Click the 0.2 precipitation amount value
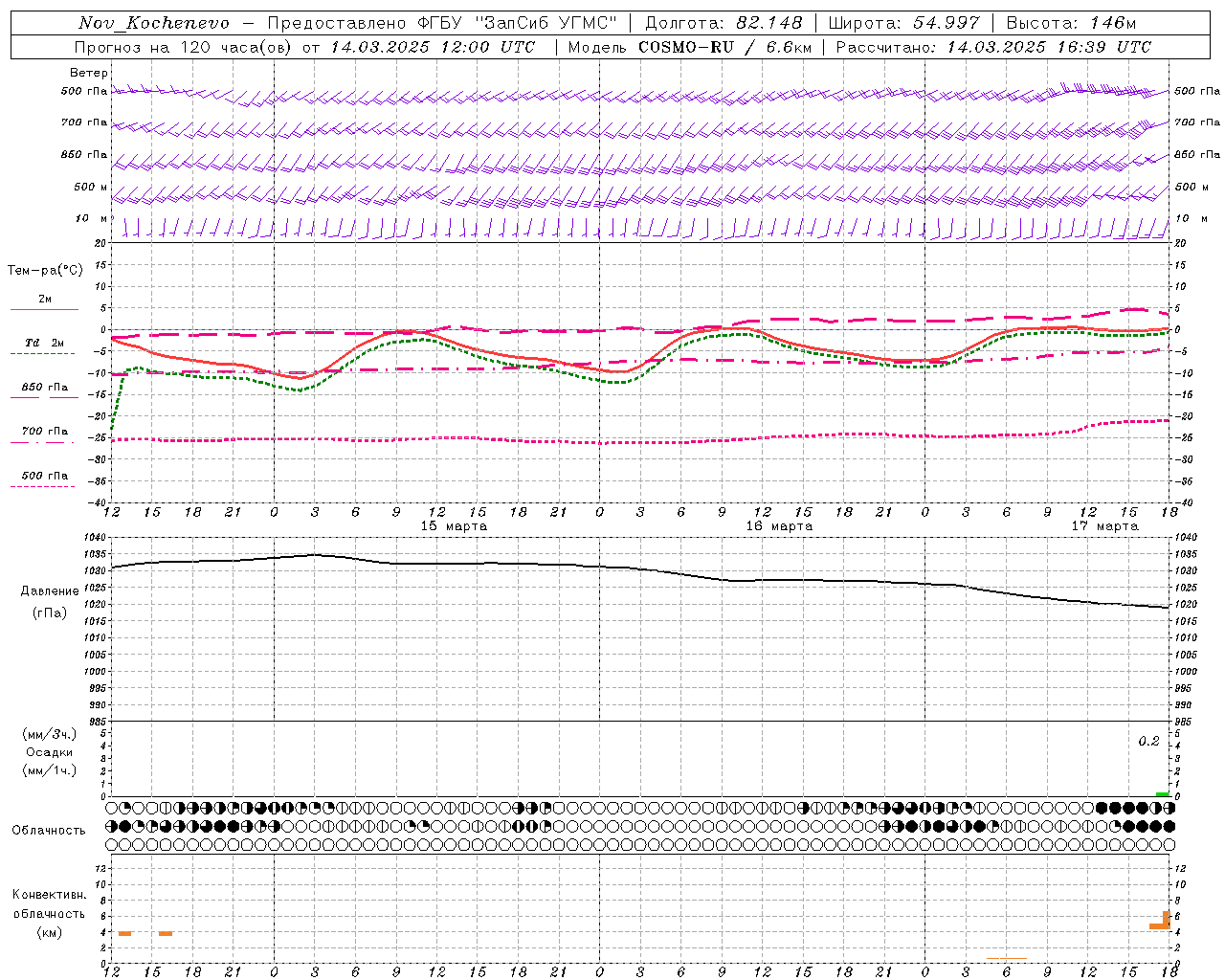This screenshot has height=980, width=1225. pos(1148,742)
